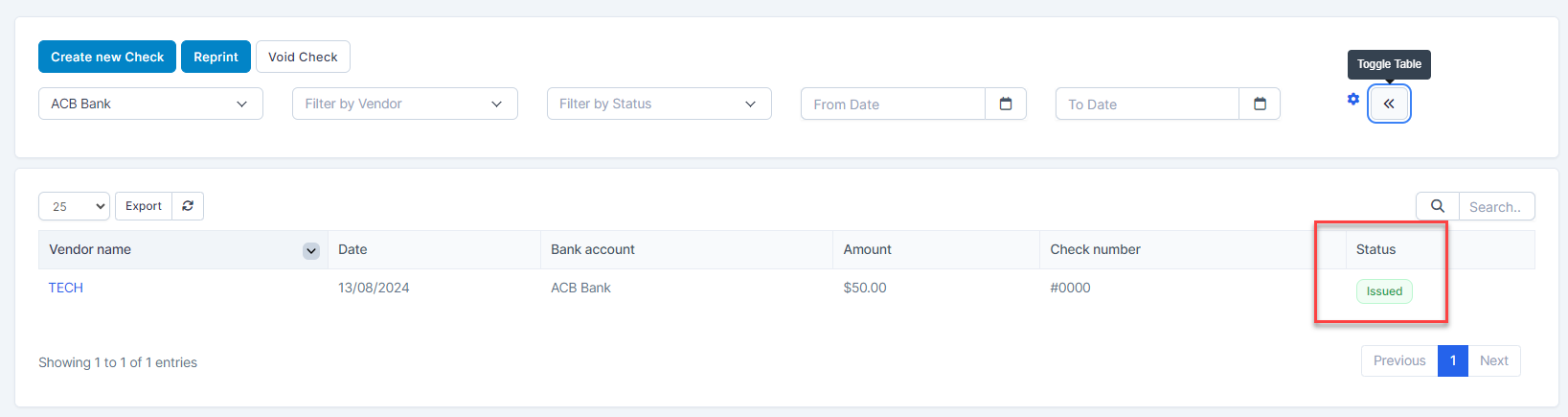The width and height of the screenshot is (1568, 417).
Task: Click the Create new Check button
Action: coord(107,57)
